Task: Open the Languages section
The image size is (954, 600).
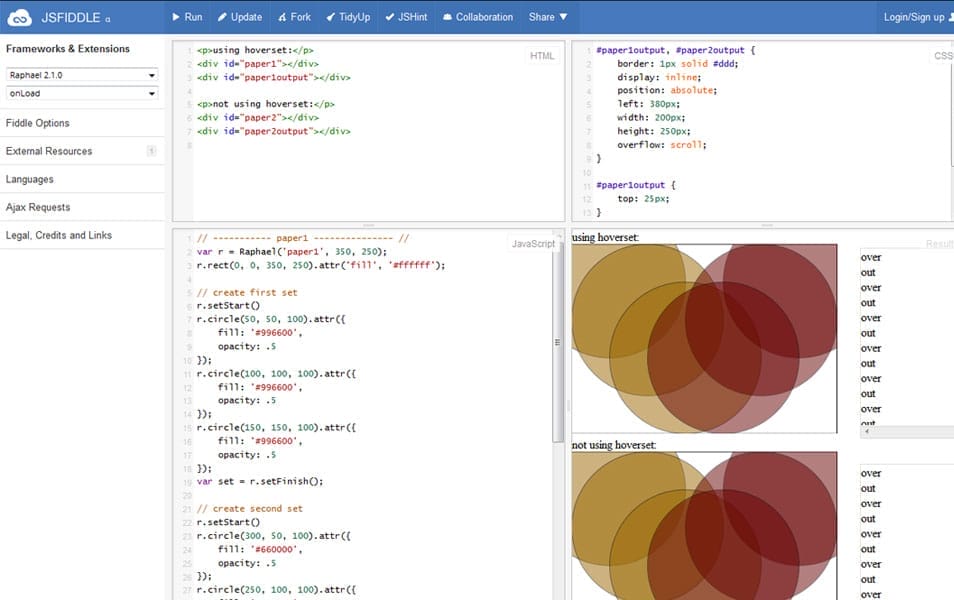Action: (x=30, y=179)
